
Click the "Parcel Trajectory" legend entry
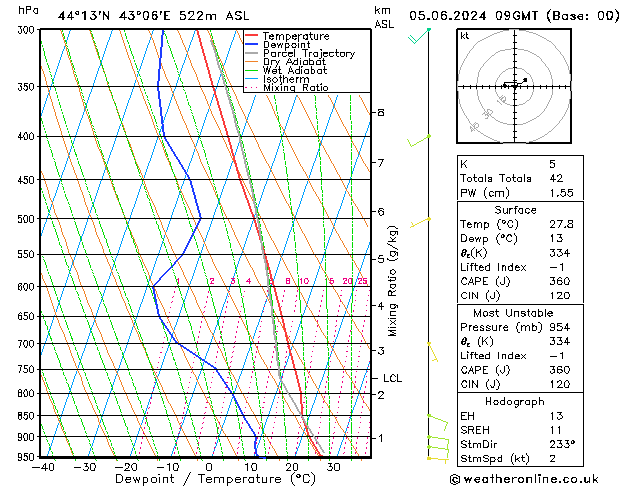click(x=309, y=53)
